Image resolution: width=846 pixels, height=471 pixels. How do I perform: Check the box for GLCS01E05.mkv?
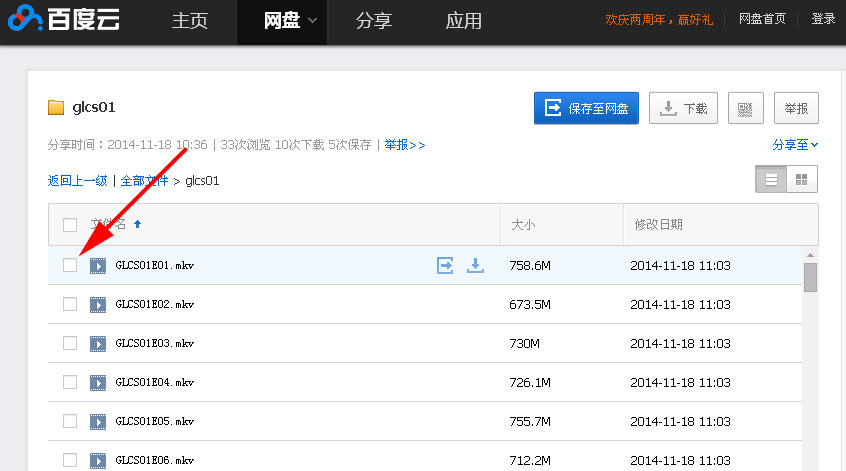point(70,421)
